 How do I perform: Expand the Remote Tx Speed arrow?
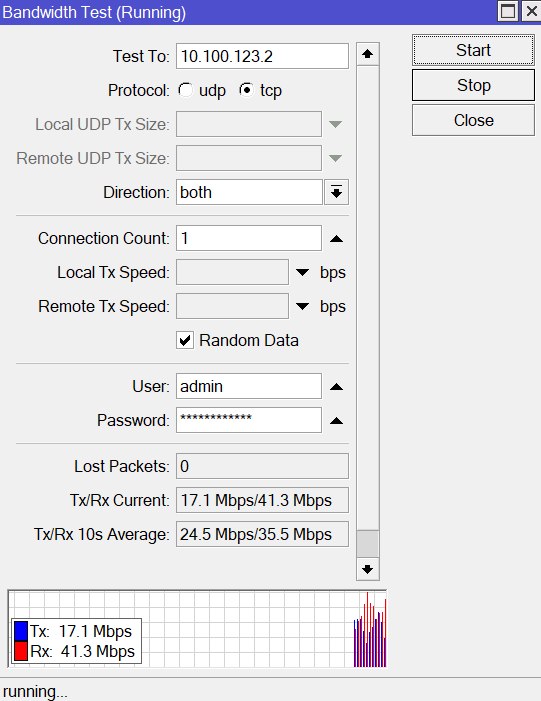303,306
